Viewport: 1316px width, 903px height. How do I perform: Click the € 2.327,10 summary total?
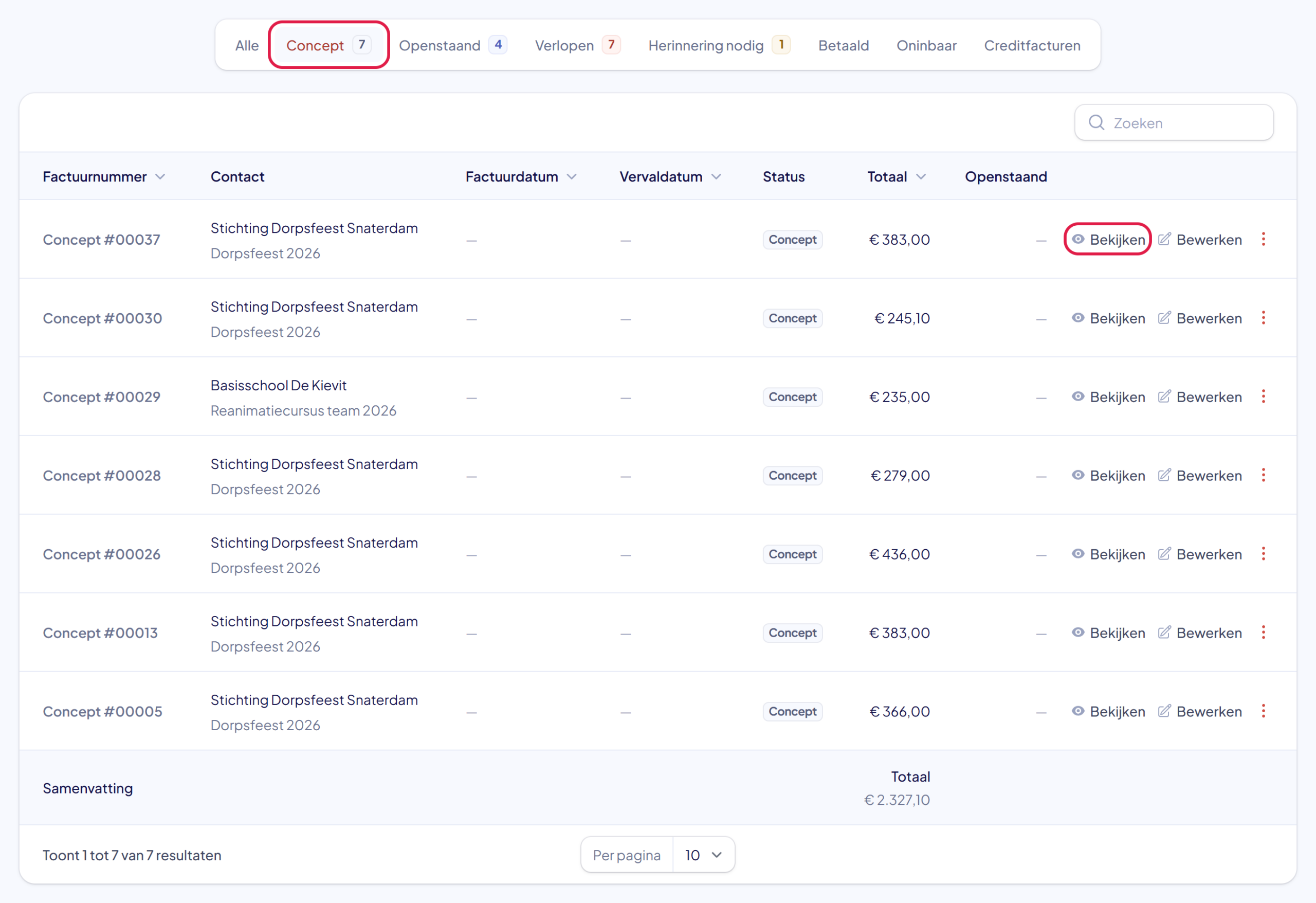tap(897, 800)
